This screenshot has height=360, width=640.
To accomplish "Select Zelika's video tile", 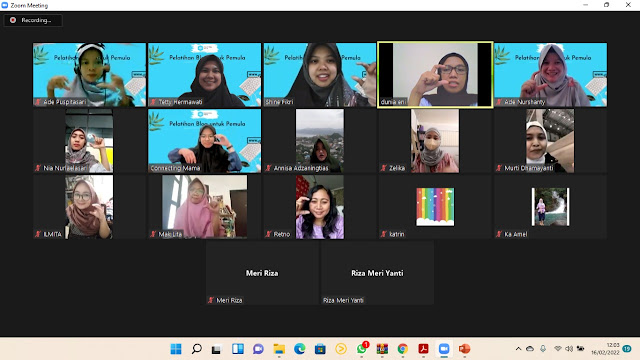I will (x=435, y=141).
